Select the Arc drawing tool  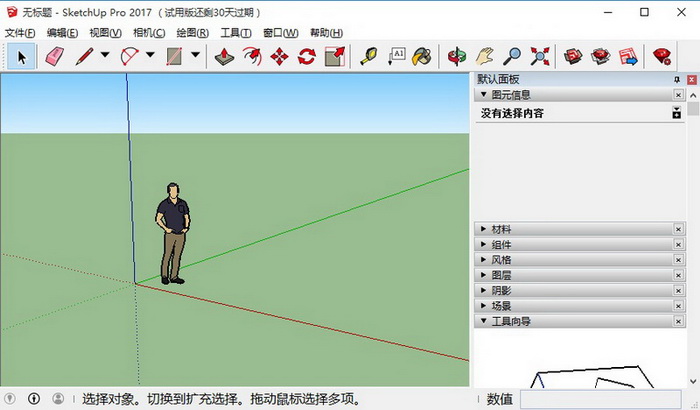point(130,57)
